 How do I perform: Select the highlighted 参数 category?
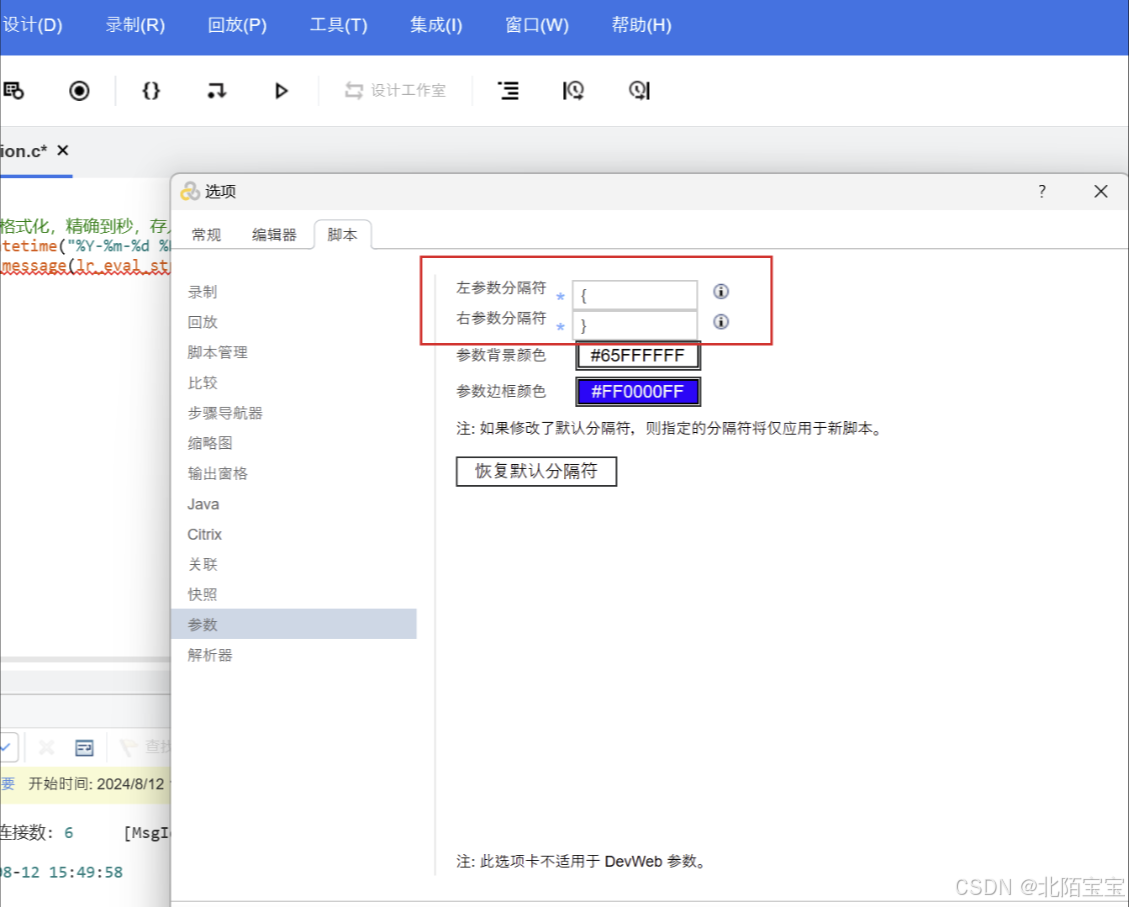point(294,624)
